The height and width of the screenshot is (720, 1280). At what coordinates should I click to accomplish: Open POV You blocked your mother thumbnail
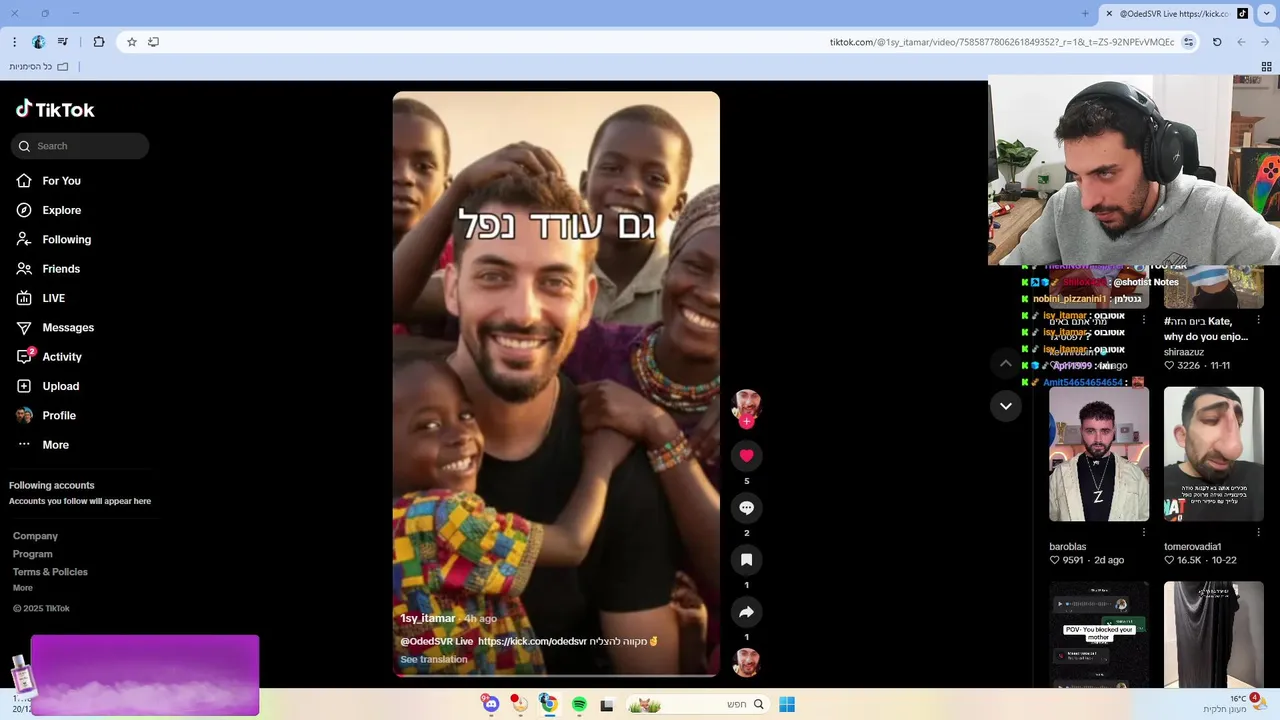(1099, 634)
